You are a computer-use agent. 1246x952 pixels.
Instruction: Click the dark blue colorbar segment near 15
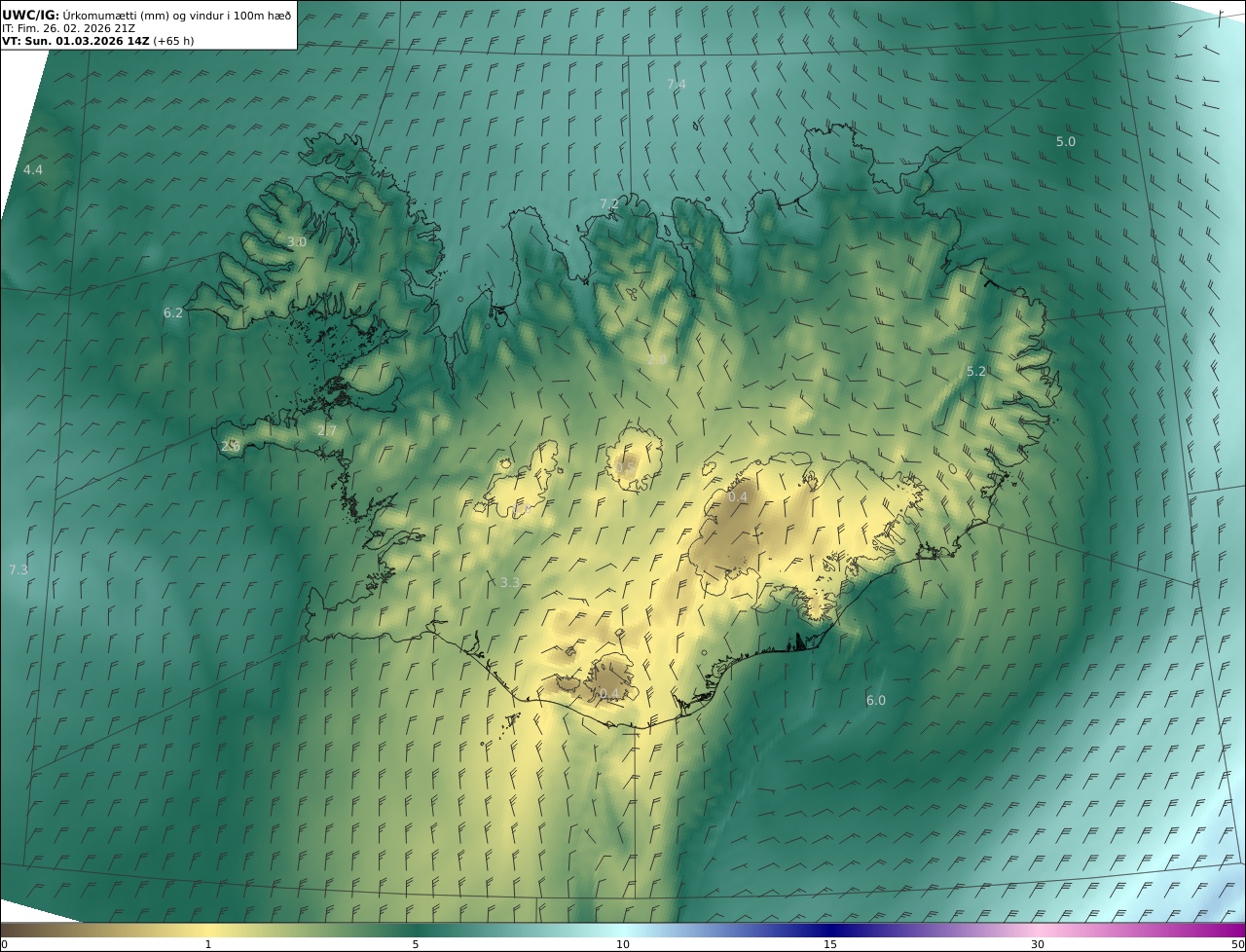[830, 930]
